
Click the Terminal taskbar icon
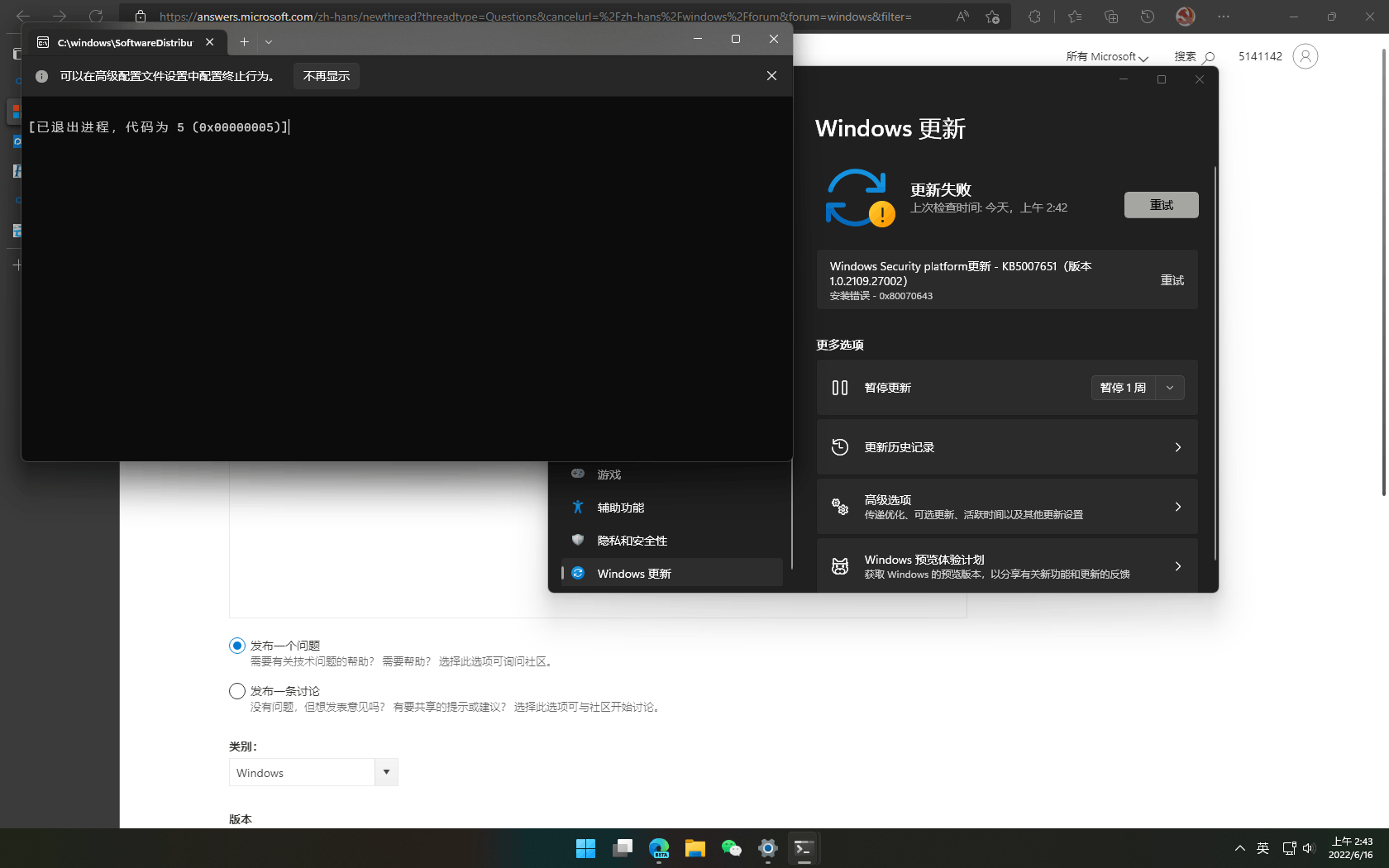[804, 848]
